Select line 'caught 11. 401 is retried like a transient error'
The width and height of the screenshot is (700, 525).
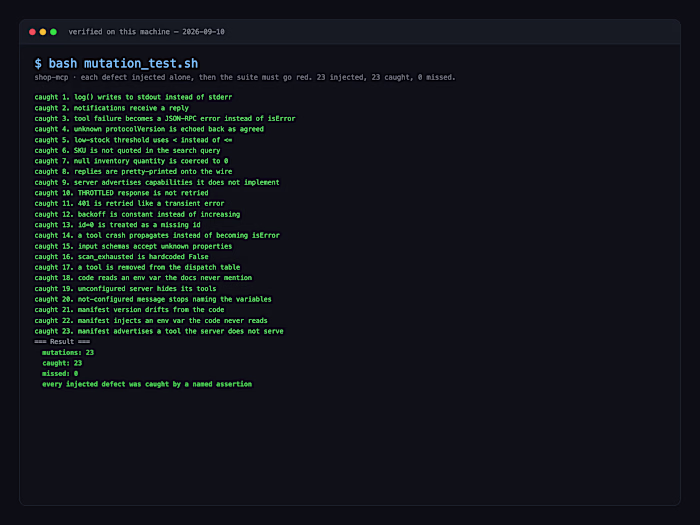(x=129, y=203)
